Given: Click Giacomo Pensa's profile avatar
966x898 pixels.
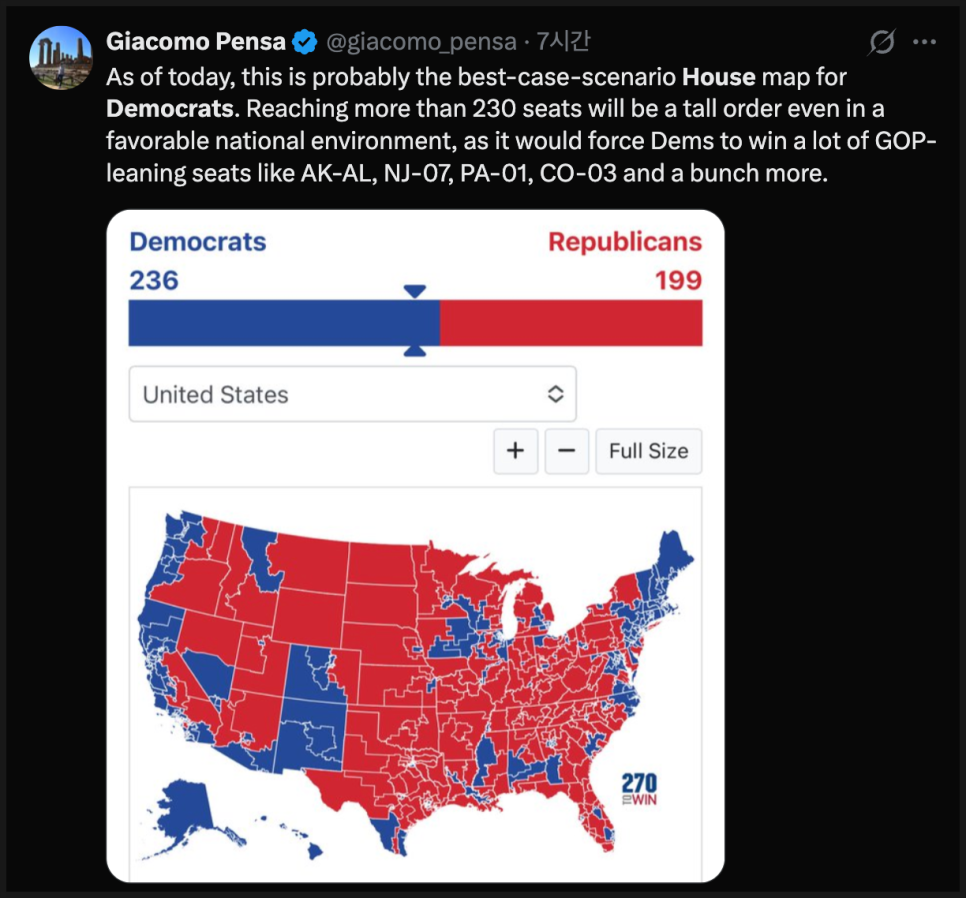Looking at the screenshot, I should point(62,58).
